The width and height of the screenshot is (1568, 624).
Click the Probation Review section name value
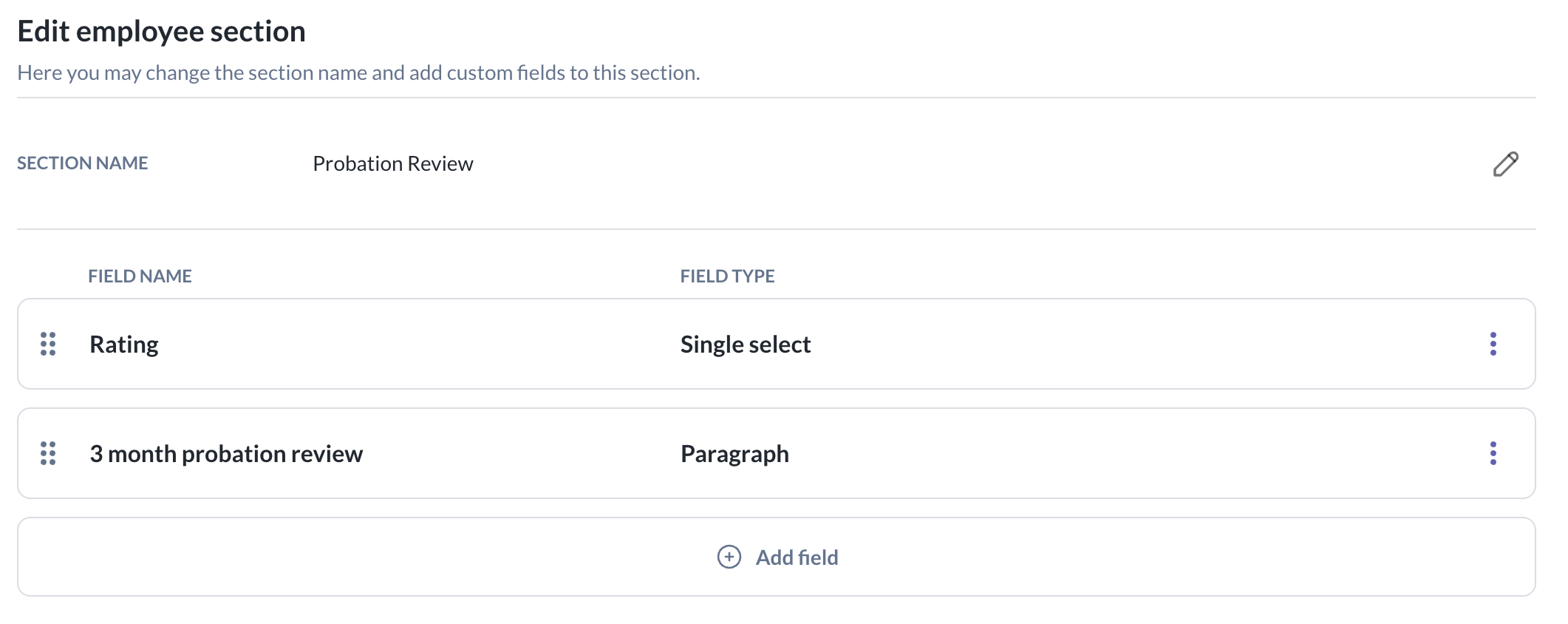point(392,163)
